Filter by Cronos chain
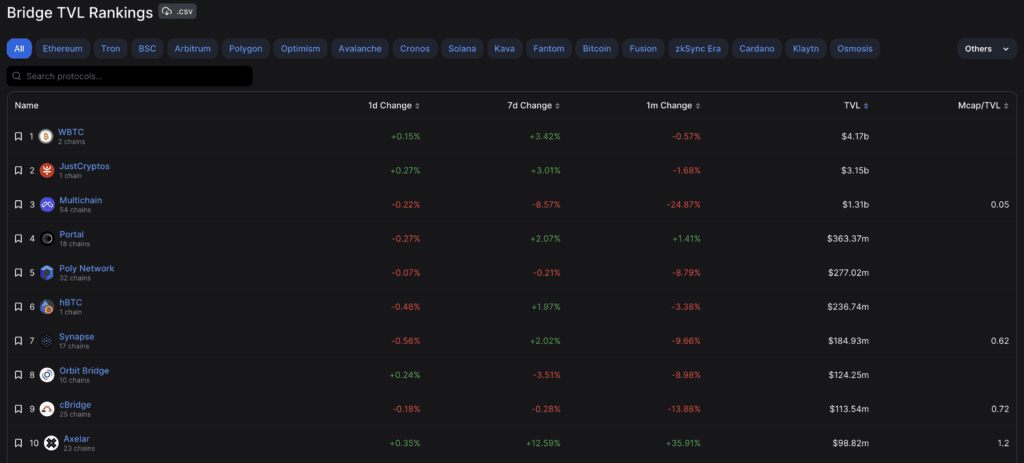Image resolution: width=1024 pixels, height=463 pixels. [x=415, y=49]
